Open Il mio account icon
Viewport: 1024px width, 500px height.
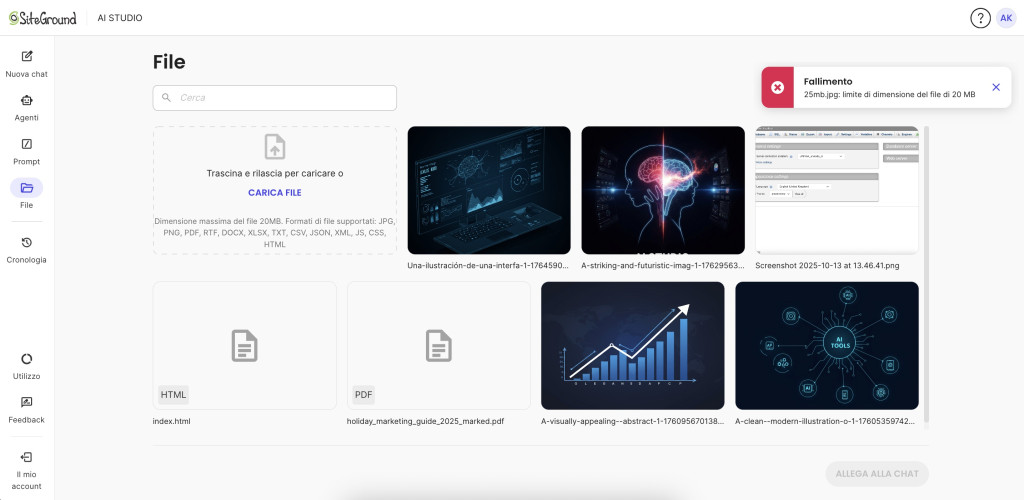click(27, 457)
